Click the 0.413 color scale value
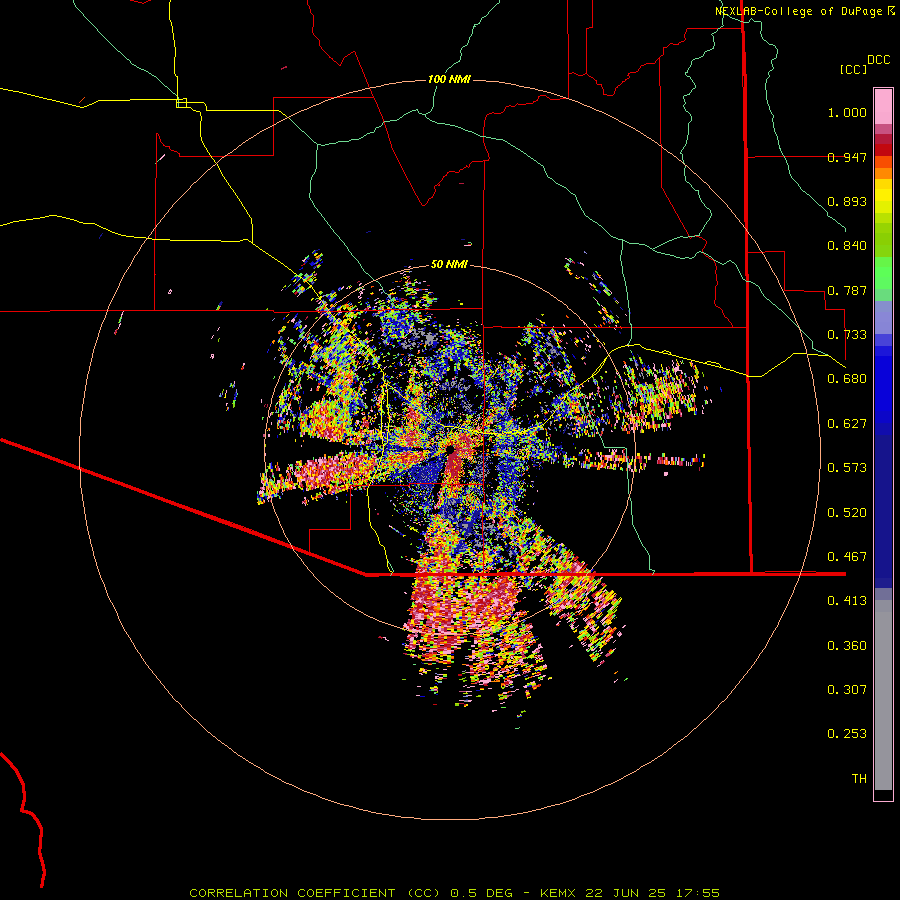 [x=847, y=601]
